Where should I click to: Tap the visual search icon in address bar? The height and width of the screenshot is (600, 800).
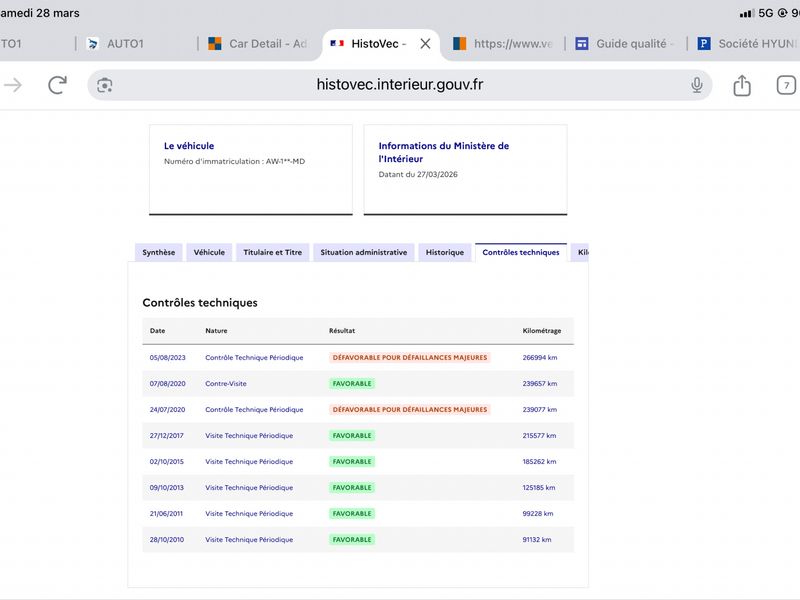[105, 85]
